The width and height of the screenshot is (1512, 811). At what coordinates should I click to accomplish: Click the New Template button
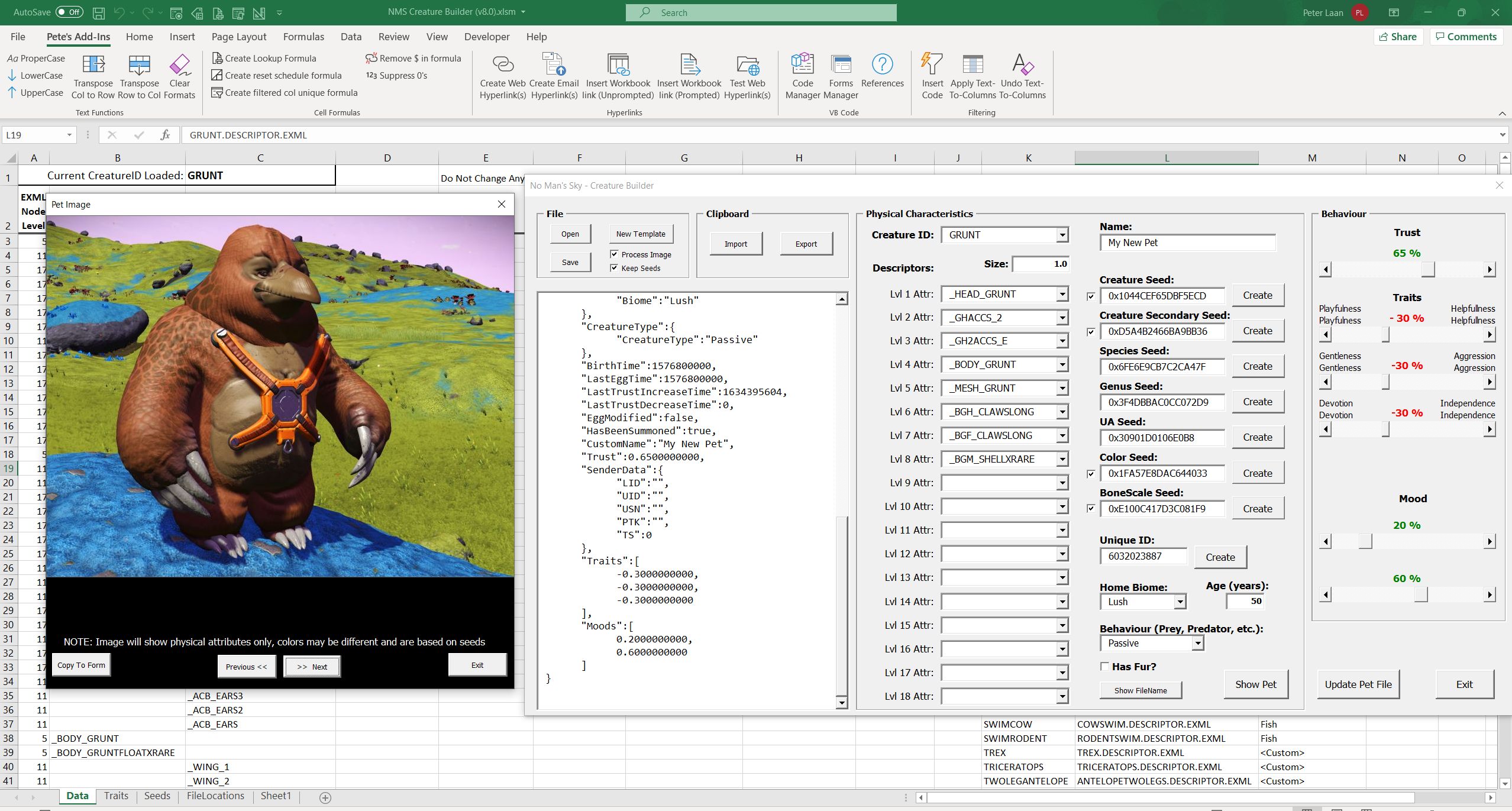(641, 234)
